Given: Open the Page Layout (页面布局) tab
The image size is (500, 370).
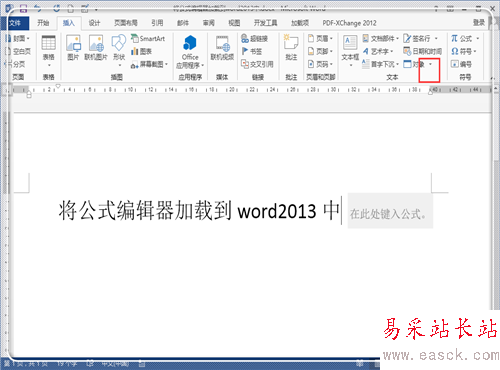Looking at the screenshot, I should click(x=126, y=23).
